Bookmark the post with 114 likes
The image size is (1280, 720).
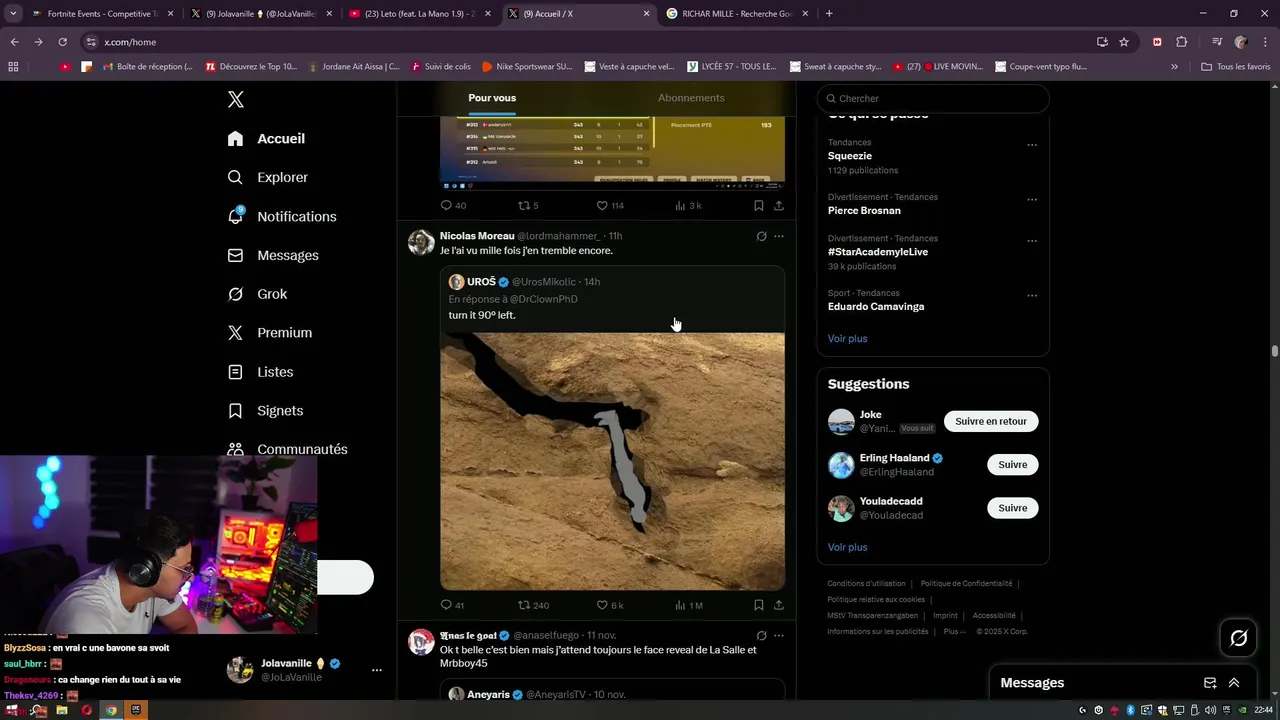(758, 205)
